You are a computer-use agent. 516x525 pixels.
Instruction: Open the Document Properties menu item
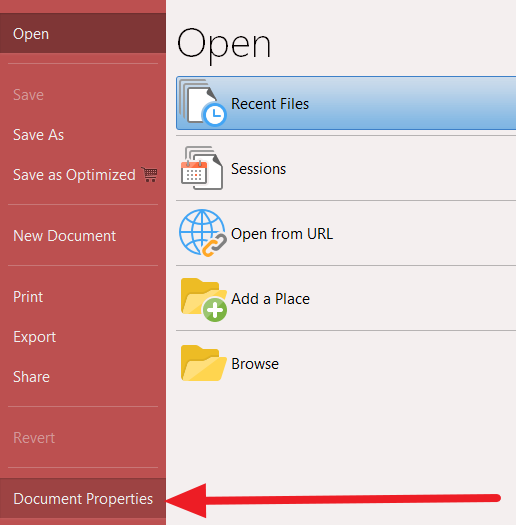tap(83, 499)
